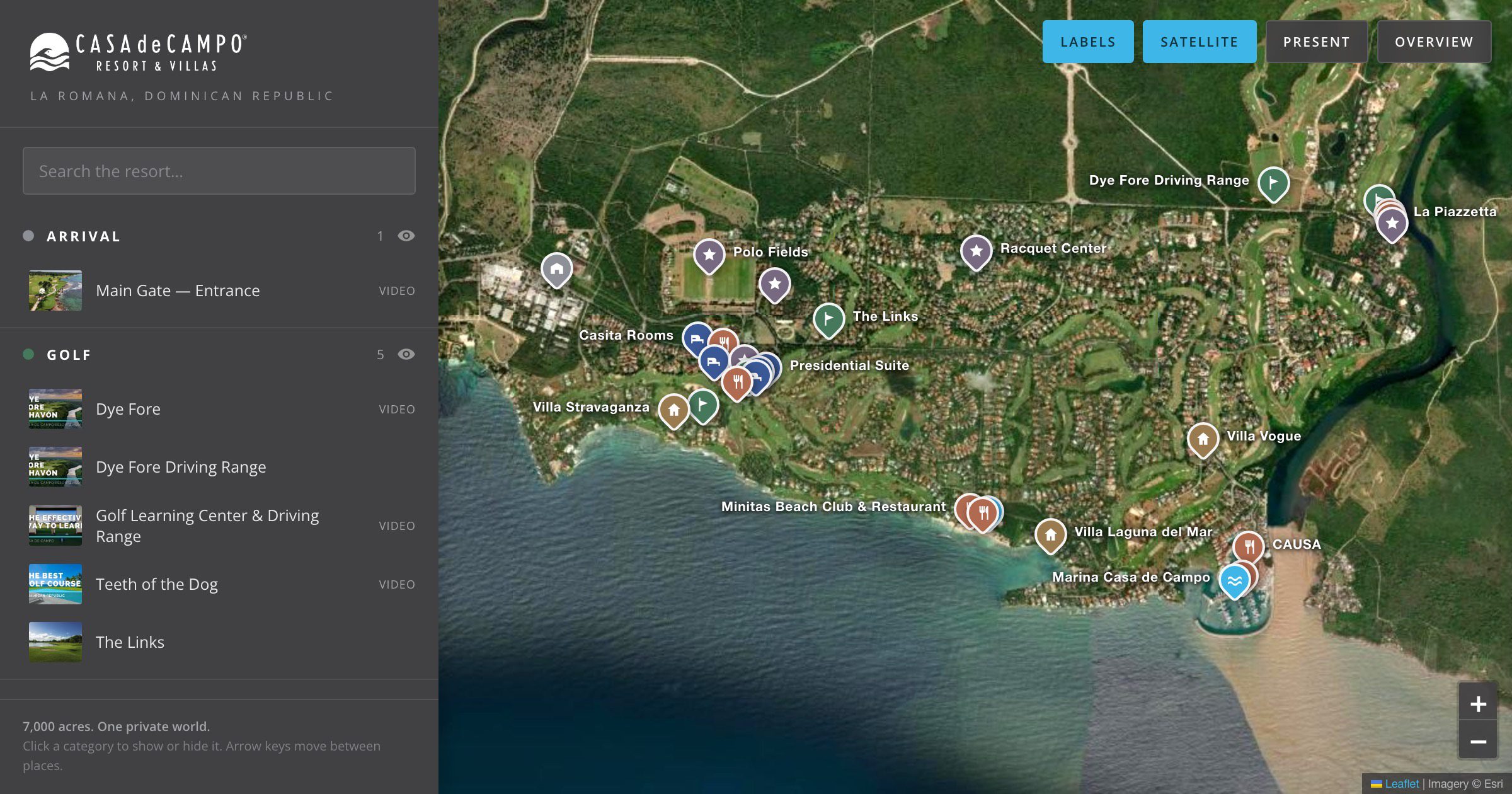Screen dimensions: 1512x794
Task: Start the PRESENT mode
Action: [1317, 42]
